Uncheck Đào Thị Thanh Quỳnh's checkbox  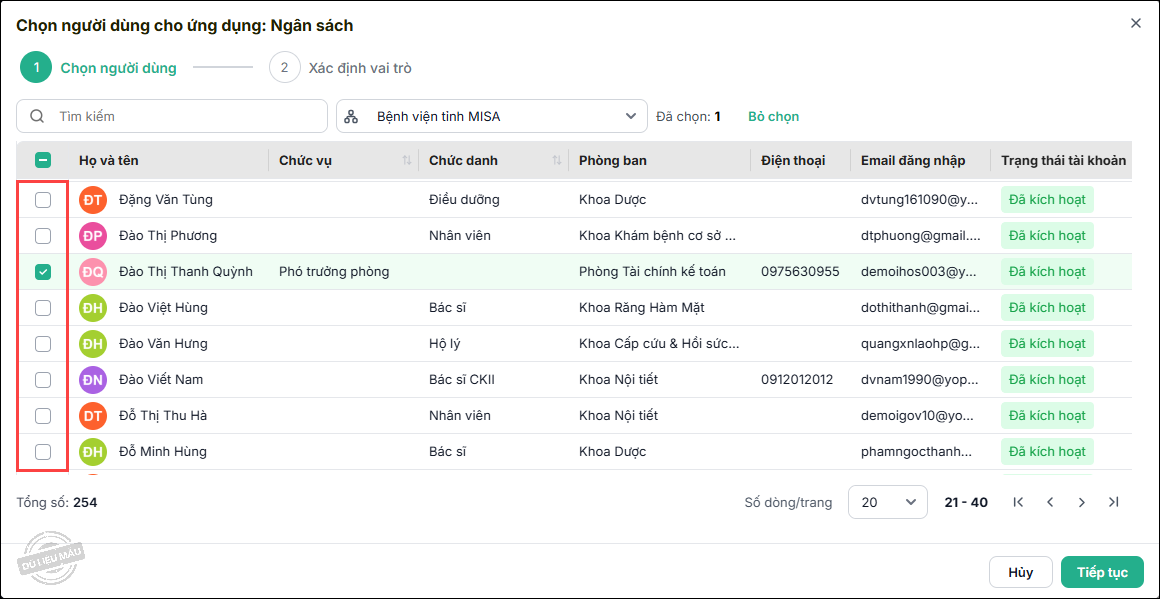point(43,272)
